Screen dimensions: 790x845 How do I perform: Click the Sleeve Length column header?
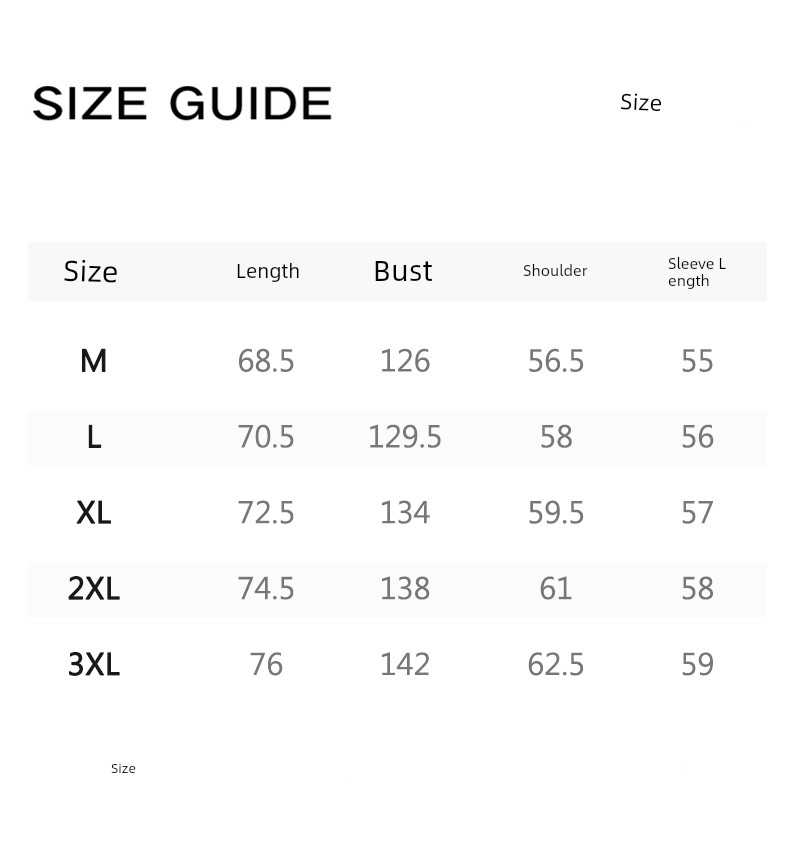point(697,272)
